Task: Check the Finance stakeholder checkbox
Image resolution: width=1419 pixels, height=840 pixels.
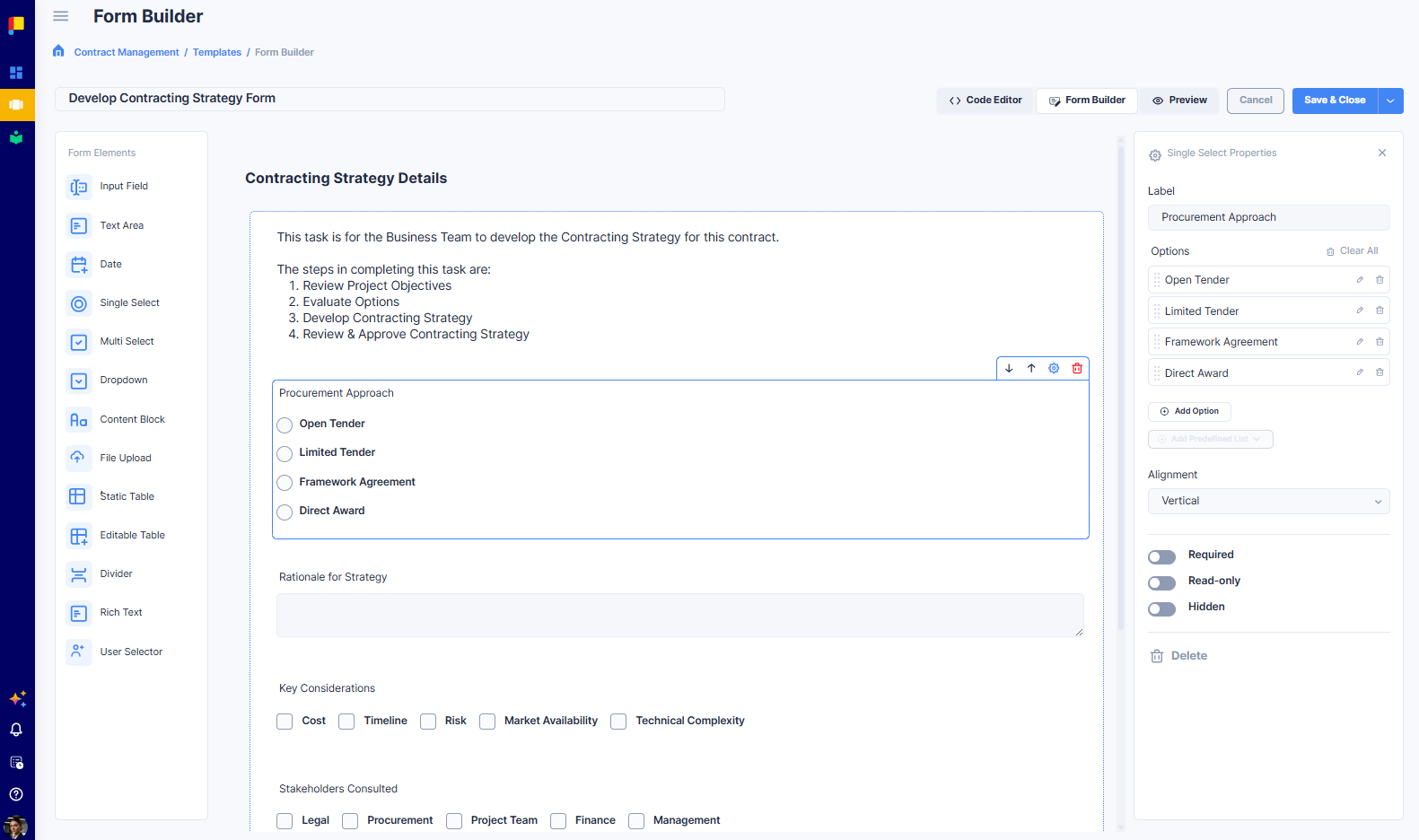Action: pos(558,821)
